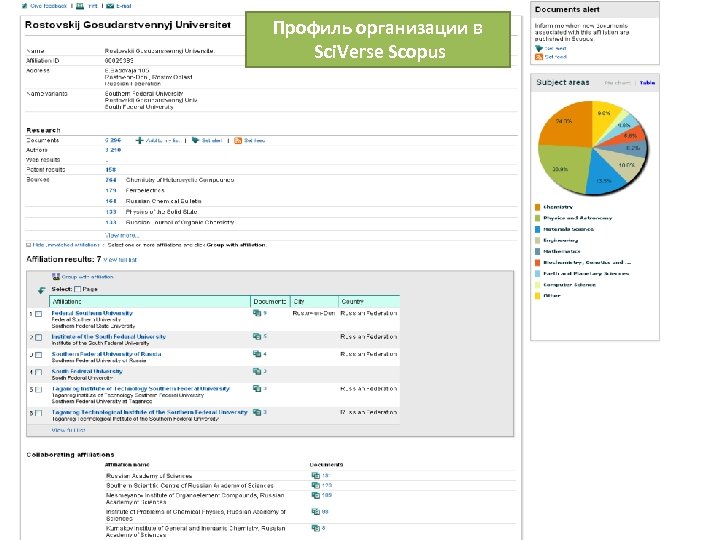Open documents icon for Kurnakov Institute row
720x540 pixels.
pos(315,528)
